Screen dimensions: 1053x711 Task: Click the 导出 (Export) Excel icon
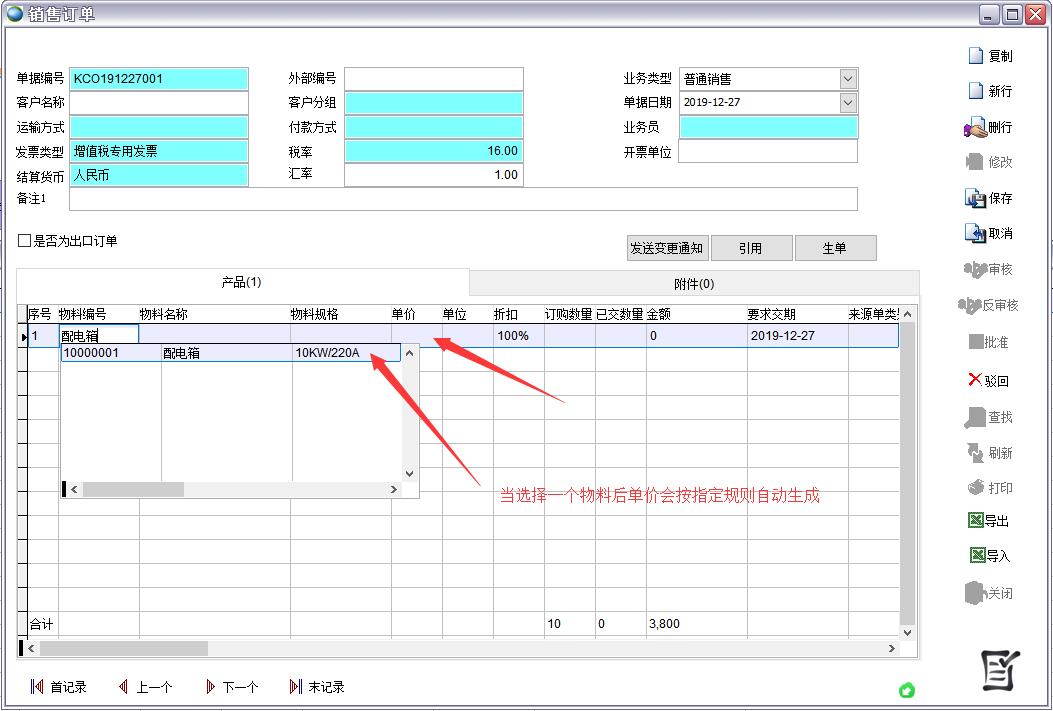(x=976, y=520)
